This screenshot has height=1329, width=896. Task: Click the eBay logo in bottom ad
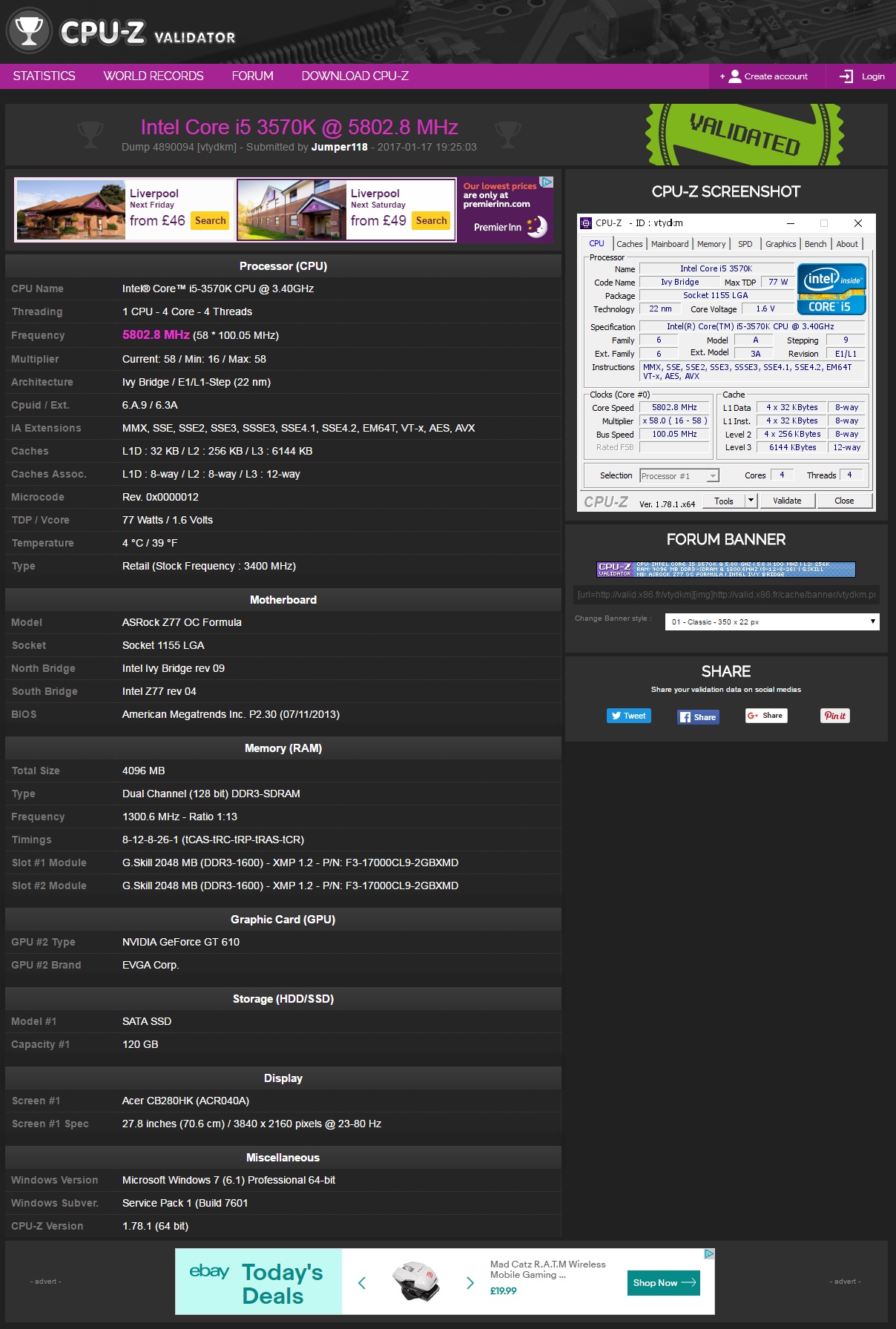[x=209, y=1271]
